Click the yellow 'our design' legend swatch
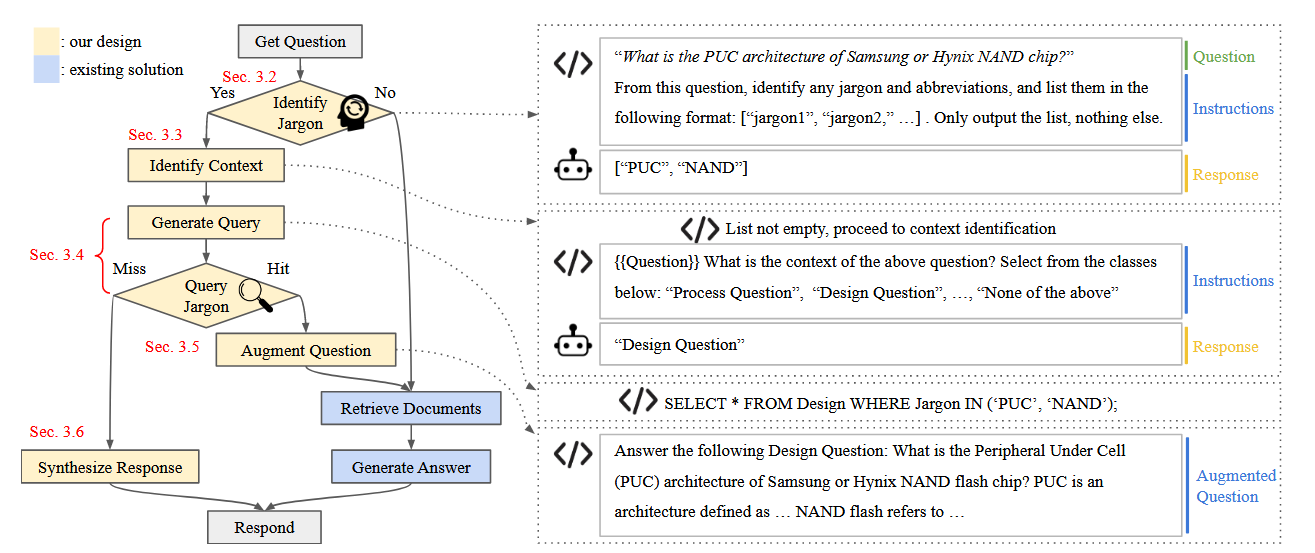This screenshot has width=1315, height=553. 46,42
